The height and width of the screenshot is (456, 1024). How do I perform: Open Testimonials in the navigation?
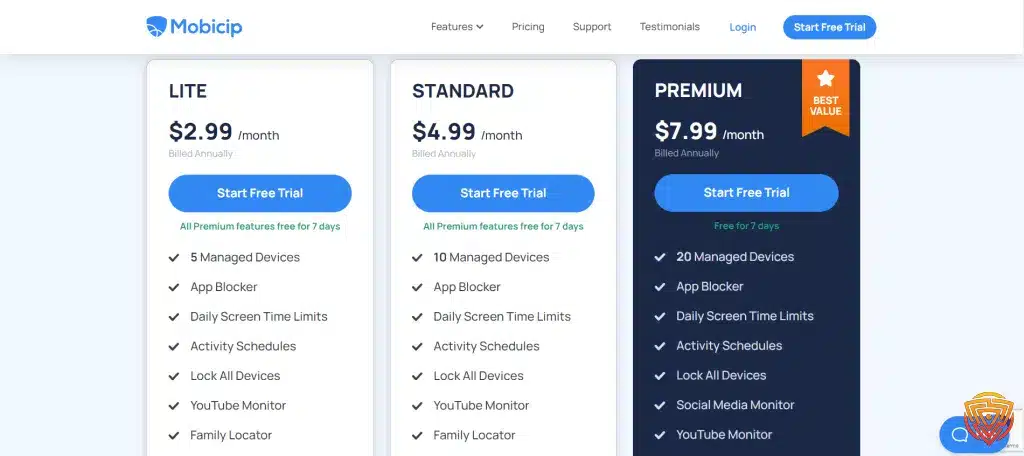[669, 27]
